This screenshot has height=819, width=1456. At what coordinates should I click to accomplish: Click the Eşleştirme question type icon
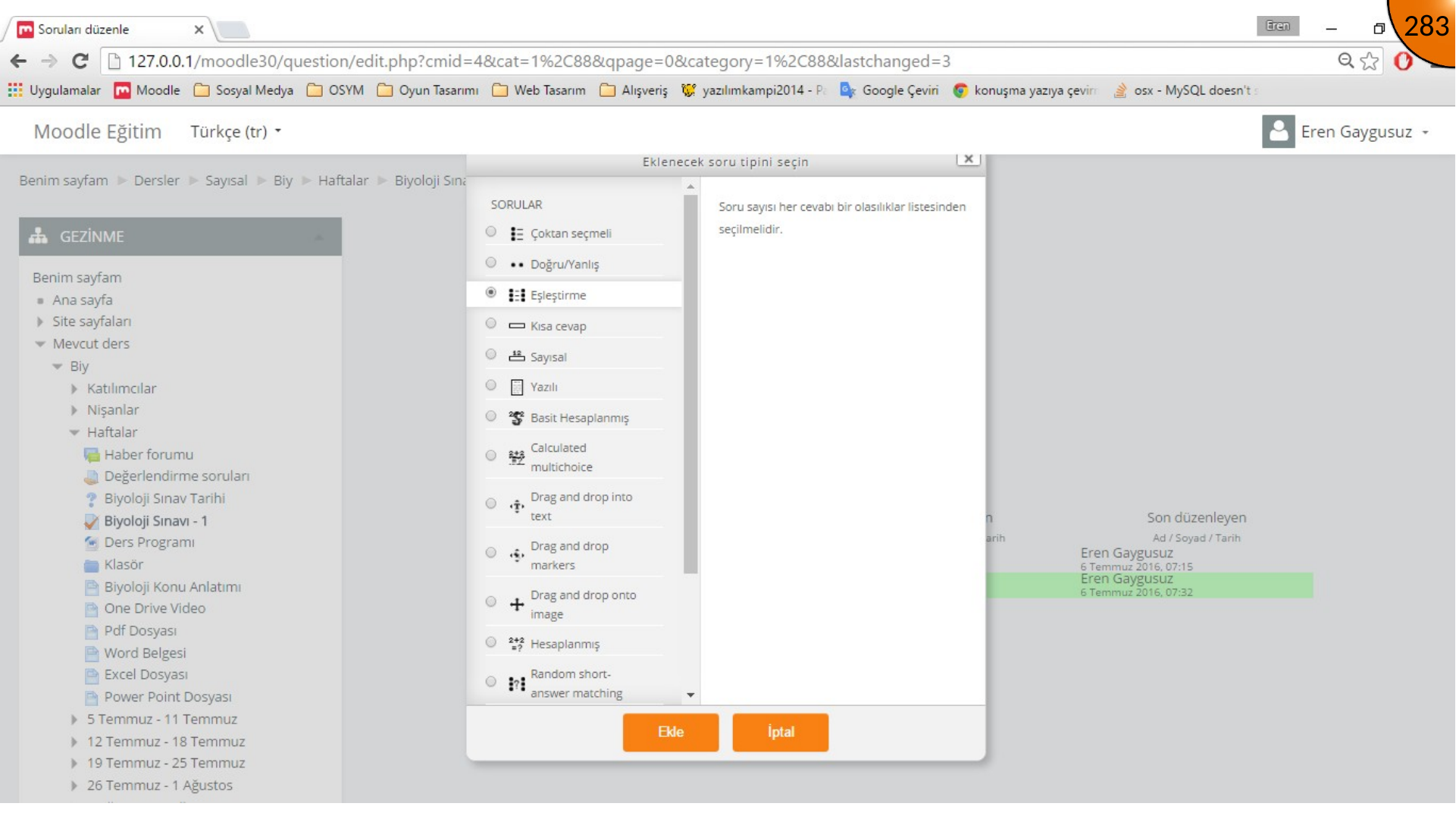pyautogui.click(x=516, y=295)
